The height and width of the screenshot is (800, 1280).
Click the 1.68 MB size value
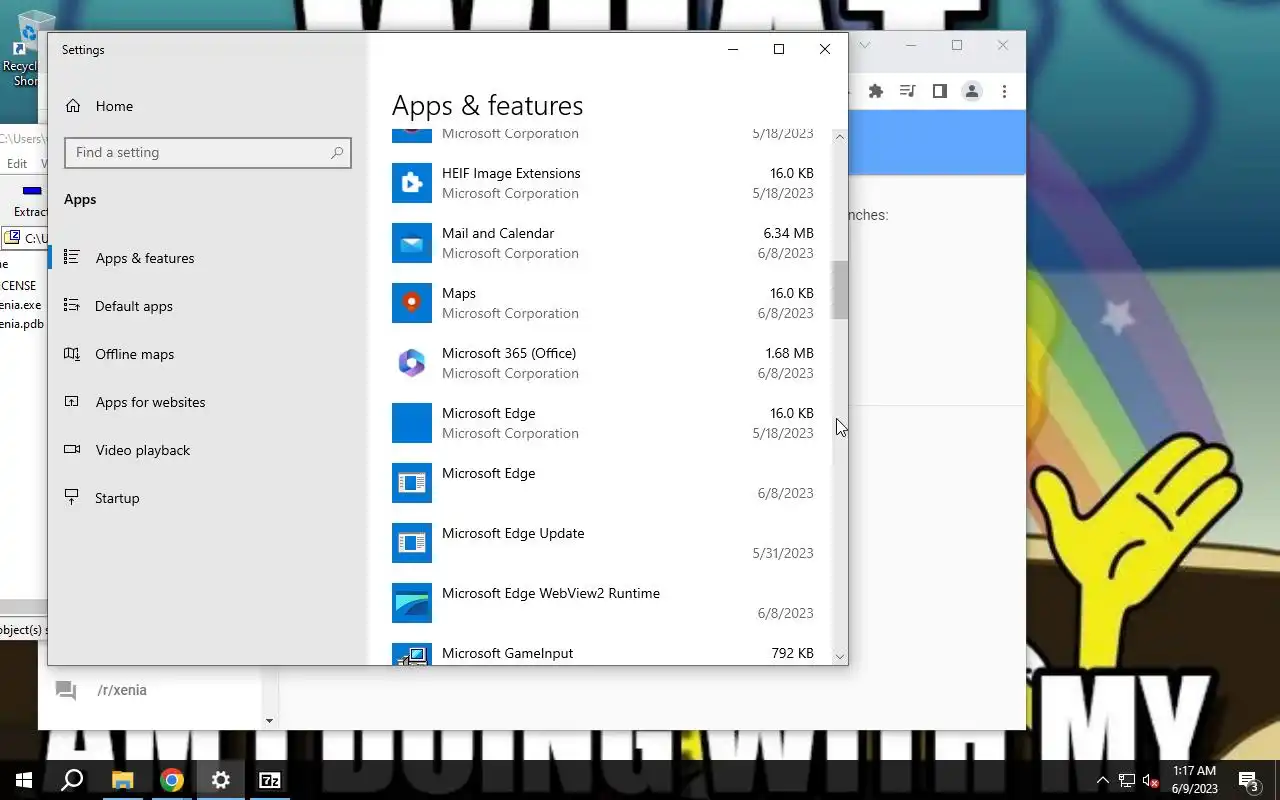pos(789,353)
